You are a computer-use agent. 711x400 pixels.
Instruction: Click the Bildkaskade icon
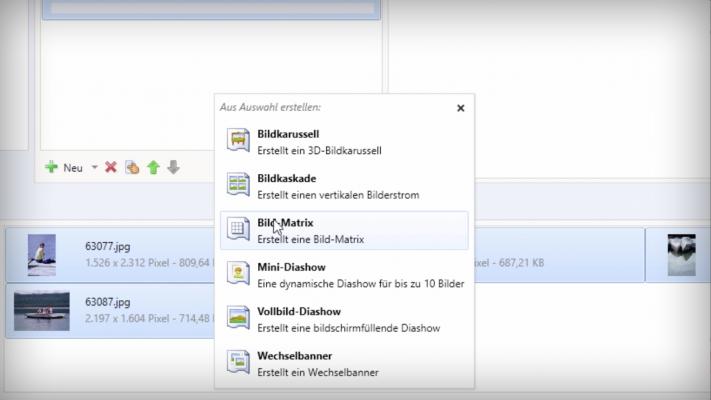[x=238, y=185]
